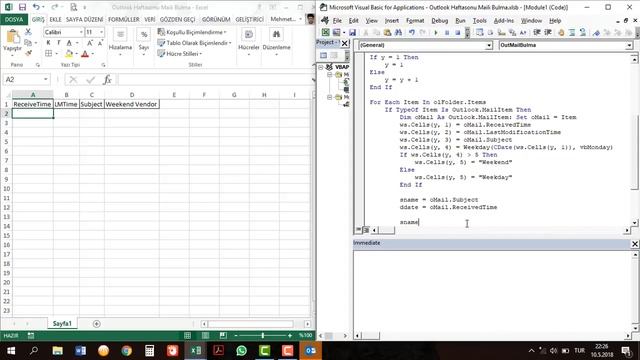
Task: Open the (General) object dropdown
Action: 489,45
